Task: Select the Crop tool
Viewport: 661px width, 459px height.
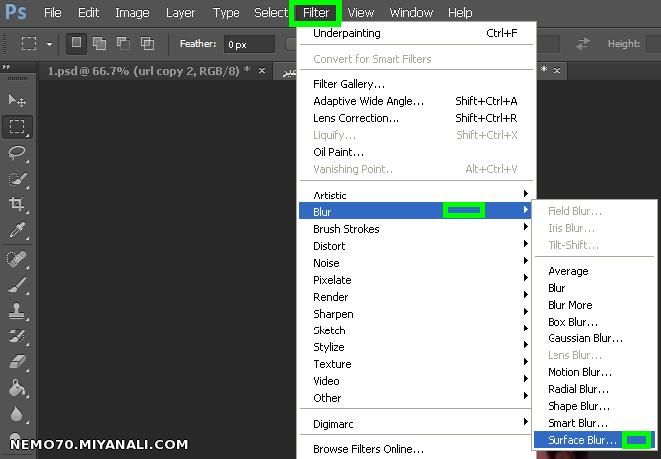Action: point(17,204)
